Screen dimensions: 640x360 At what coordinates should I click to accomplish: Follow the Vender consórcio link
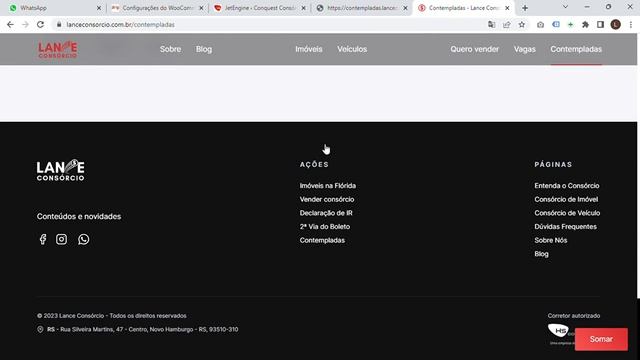click(x=327, y=199)
